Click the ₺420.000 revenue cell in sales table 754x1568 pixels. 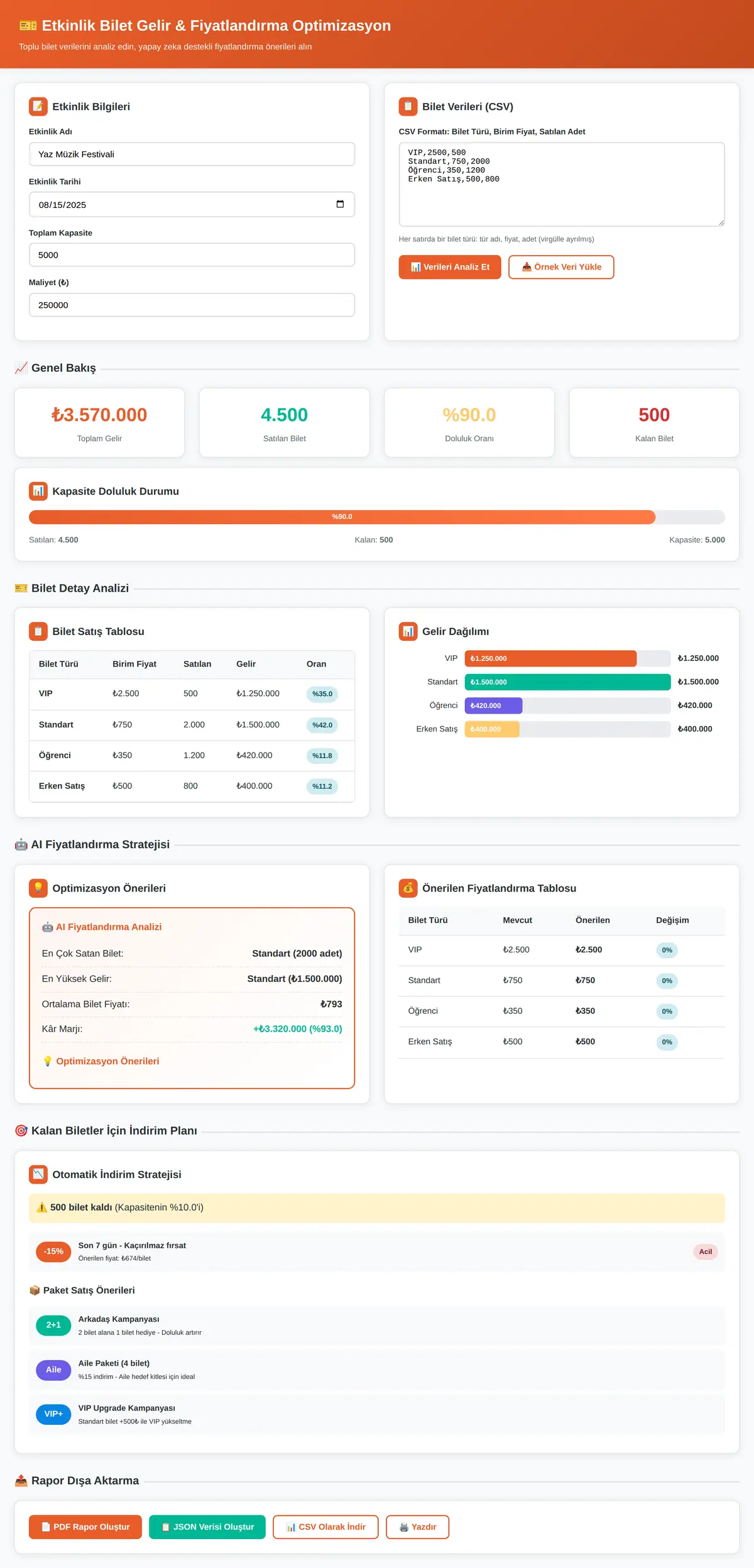pyautogui.click(x=254, y=755)
